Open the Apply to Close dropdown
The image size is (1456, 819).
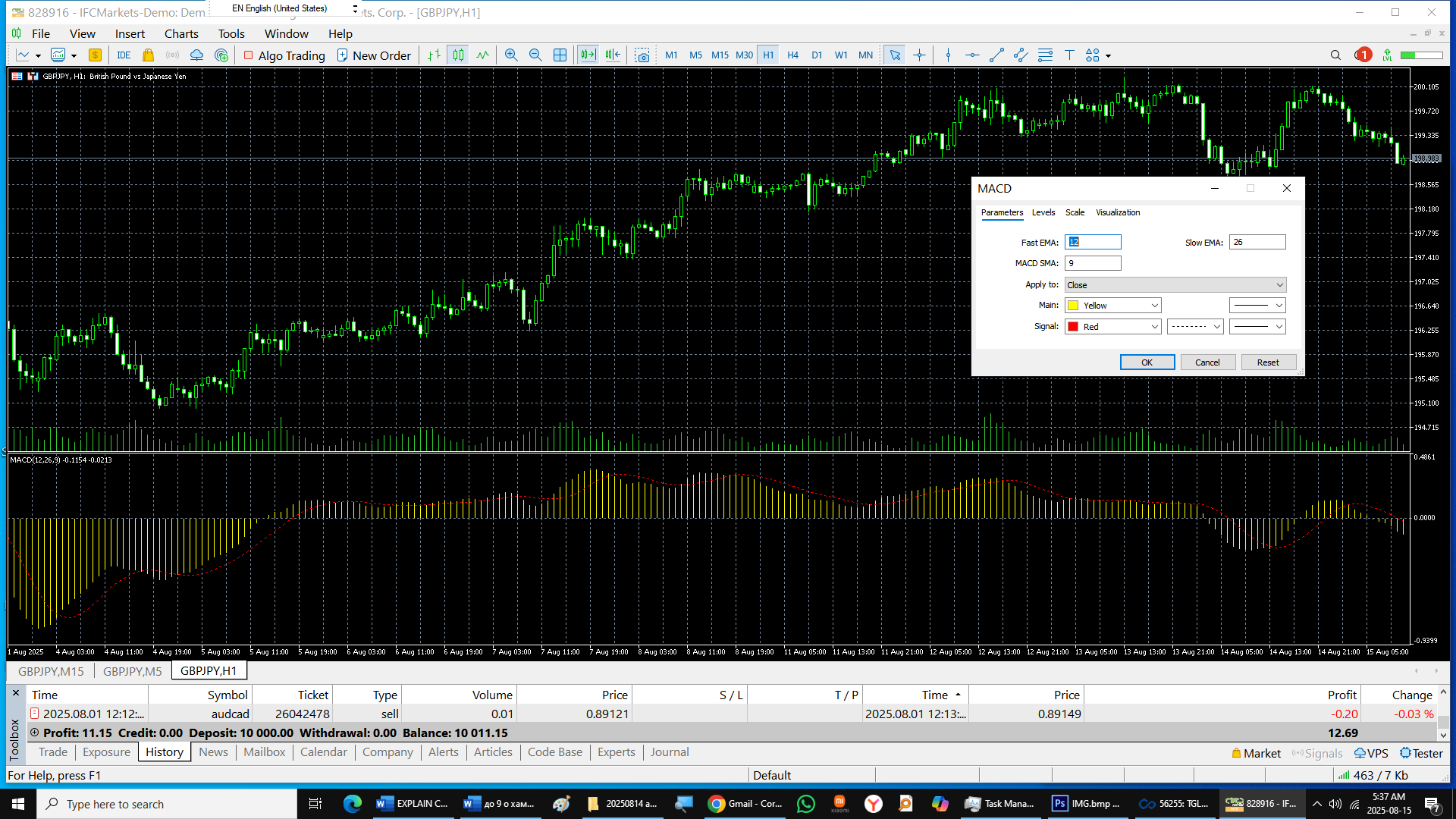click(x=1175, y=285)
